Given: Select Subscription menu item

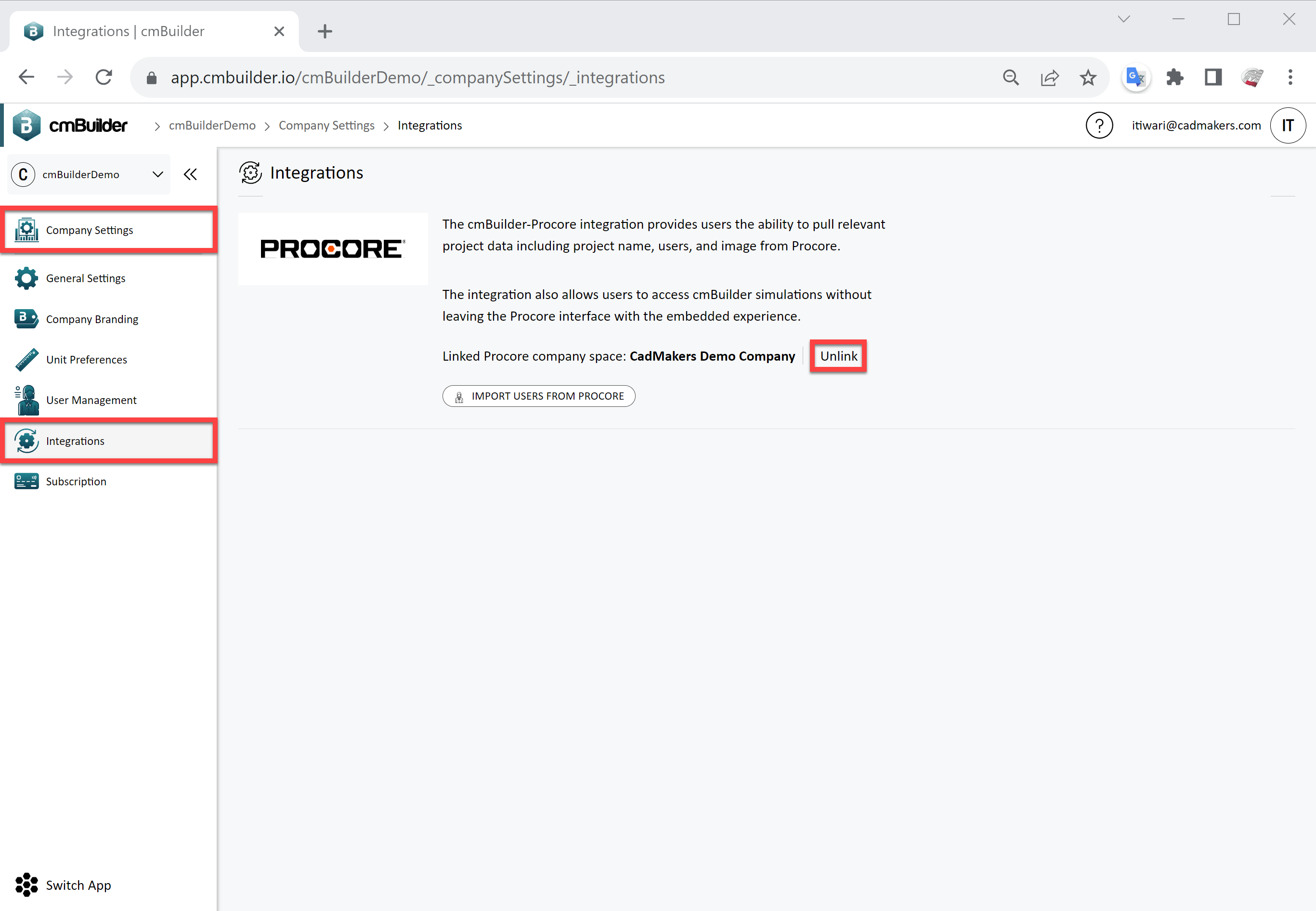Looking at the screenshot, I should pos(108,481).
